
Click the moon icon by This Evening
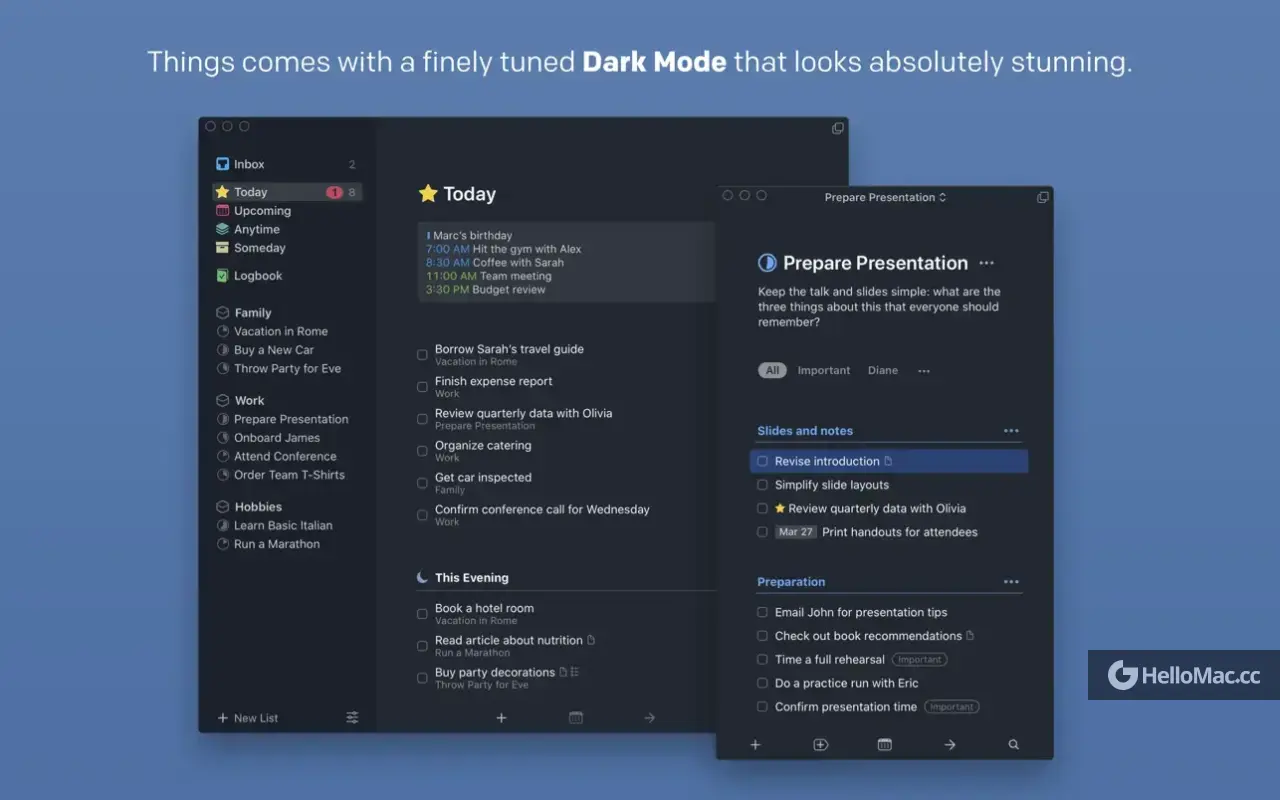pos(423,577)
